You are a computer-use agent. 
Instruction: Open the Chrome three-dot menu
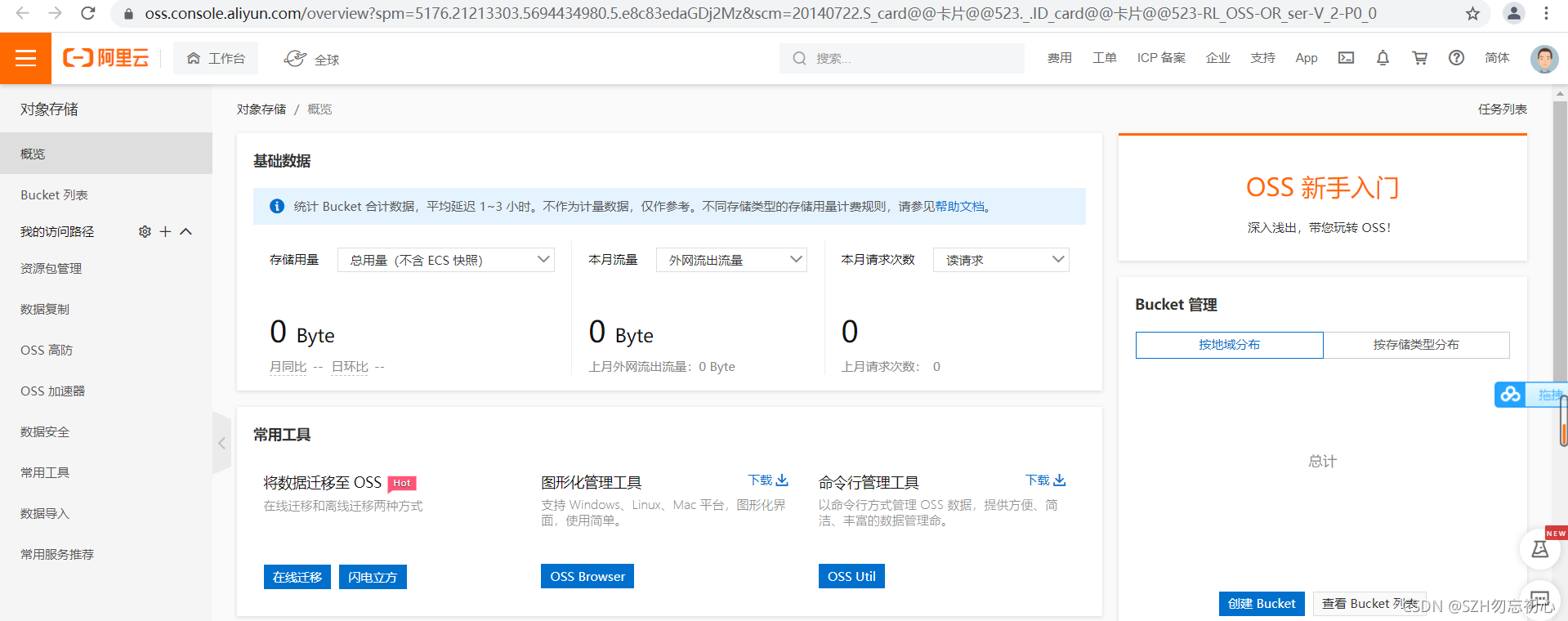coord(1546,13)
